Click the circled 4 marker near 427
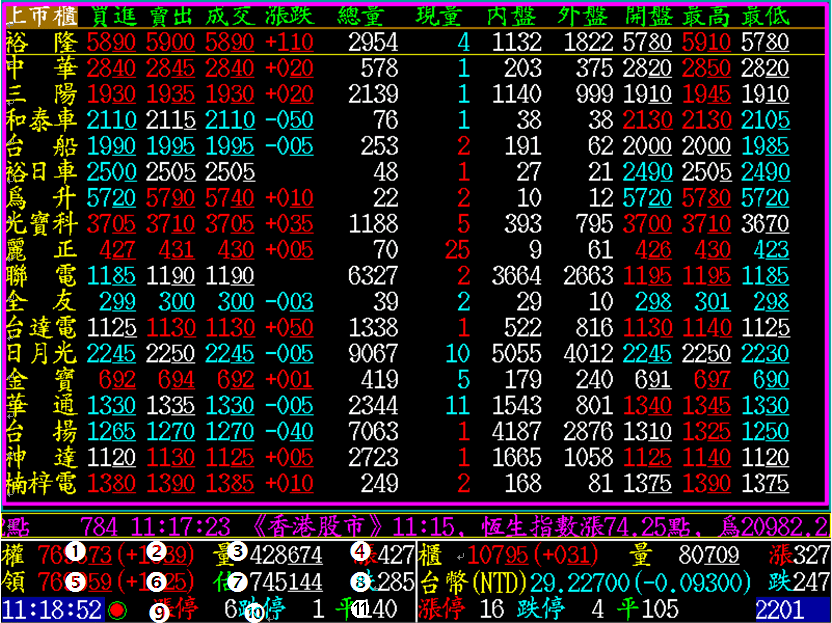The width and height of the screenshot is (832, 623). pyautogui.click(x=361, y=551)
